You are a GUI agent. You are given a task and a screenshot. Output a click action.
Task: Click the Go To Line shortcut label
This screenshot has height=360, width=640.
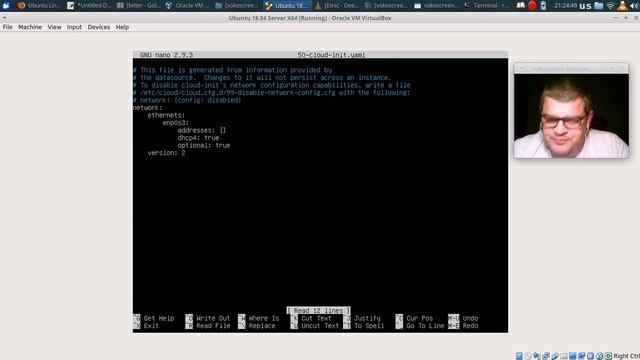[x=425, y=326]
